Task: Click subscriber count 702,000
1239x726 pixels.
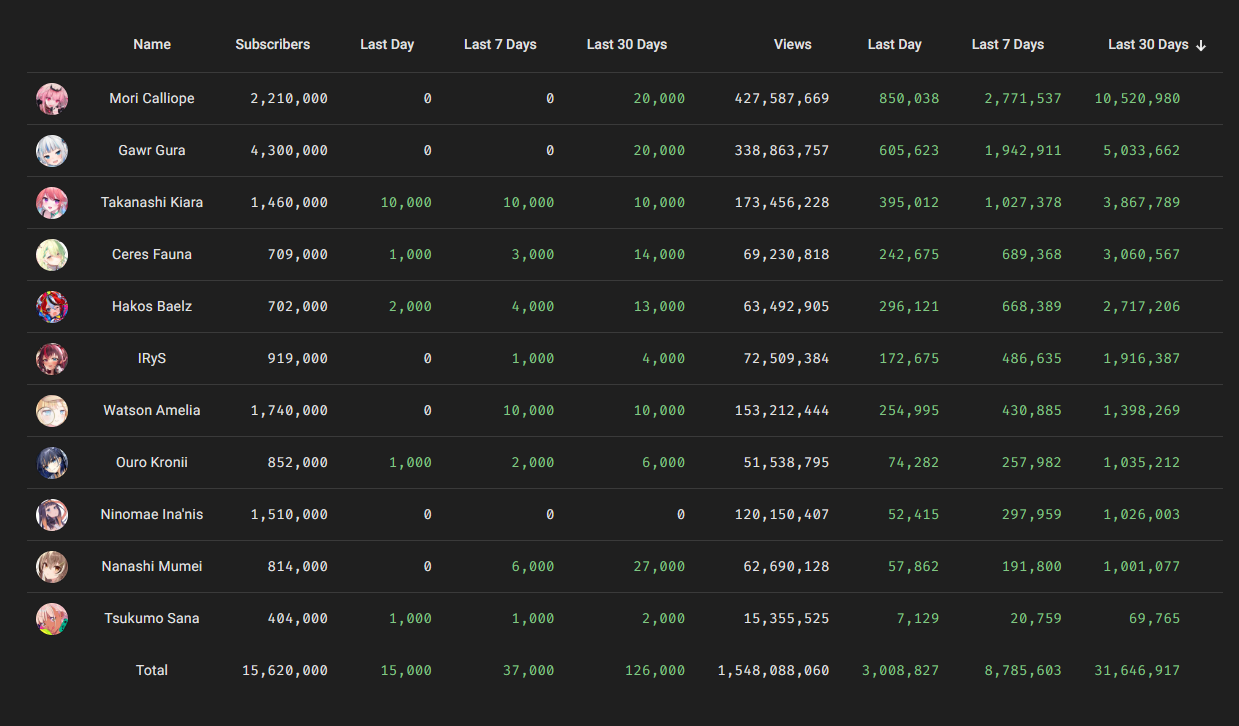Action: point(298,306)
